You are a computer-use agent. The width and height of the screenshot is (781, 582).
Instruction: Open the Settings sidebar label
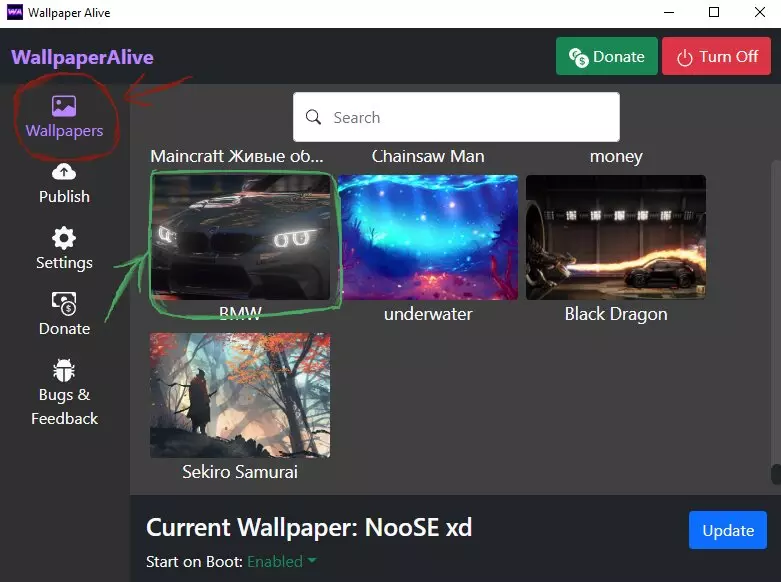click(x=64, y=263)
